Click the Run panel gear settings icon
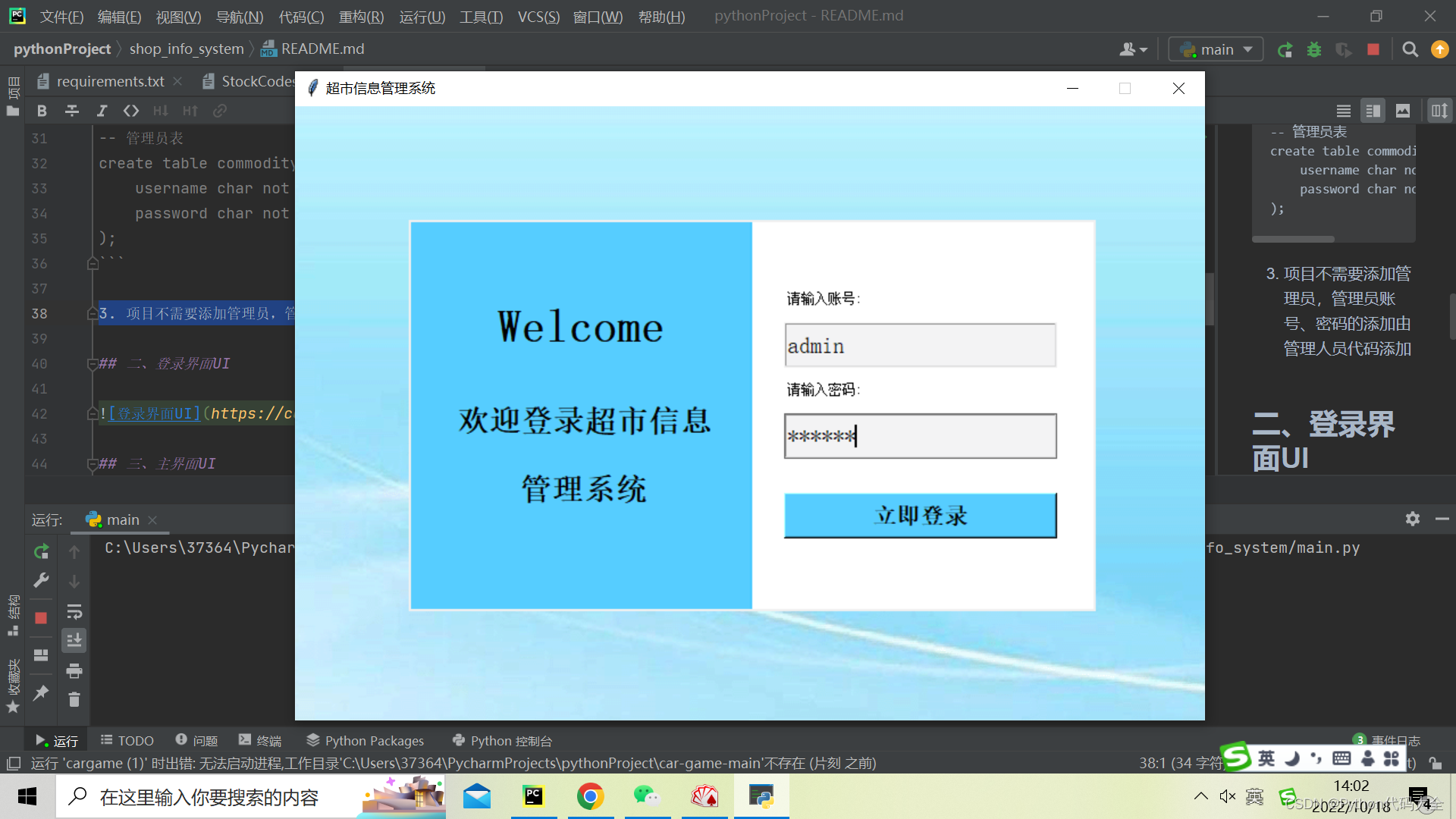This screenshot has height=819, width=1456. (x=1413, y=519)
